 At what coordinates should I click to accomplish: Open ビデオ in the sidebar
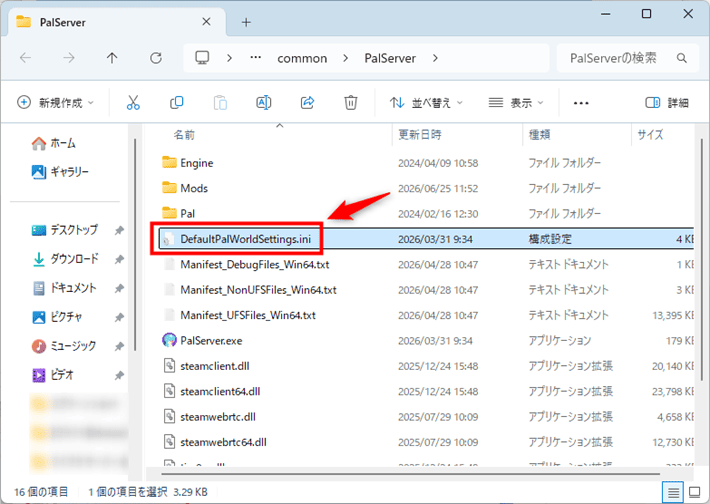[53, 375]
